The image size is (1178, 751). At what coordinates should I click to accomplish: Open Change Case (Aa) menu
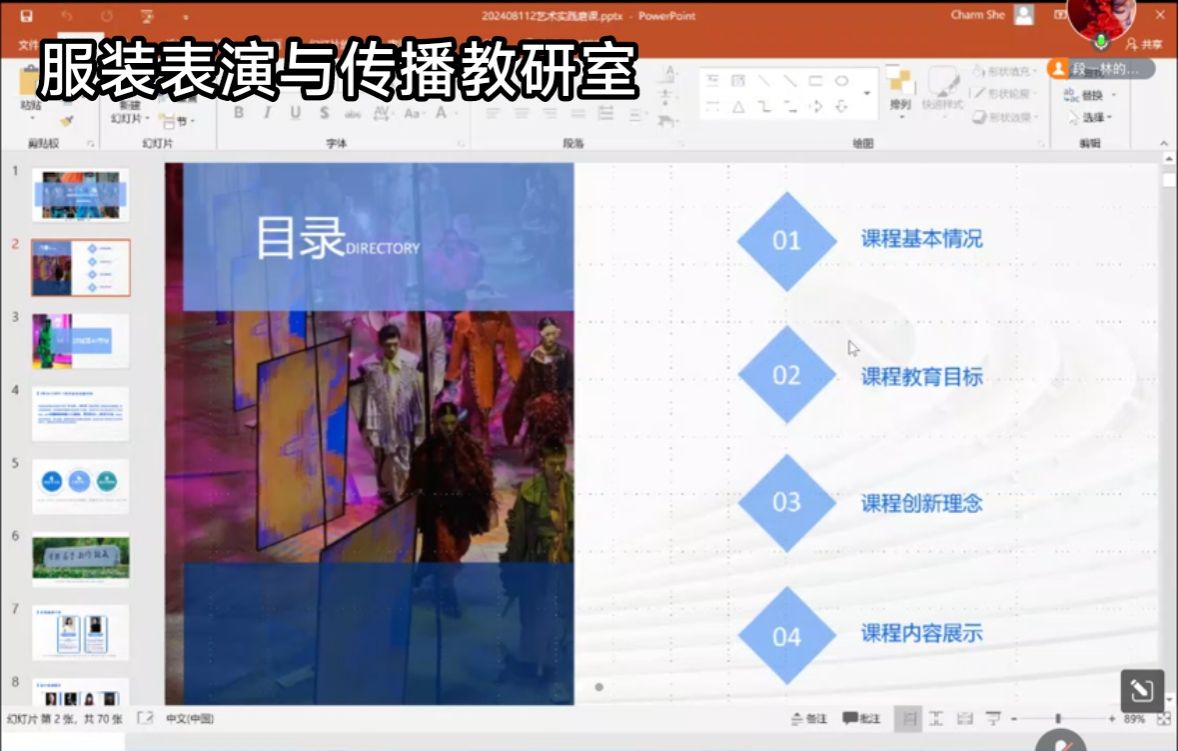point(412,113)
